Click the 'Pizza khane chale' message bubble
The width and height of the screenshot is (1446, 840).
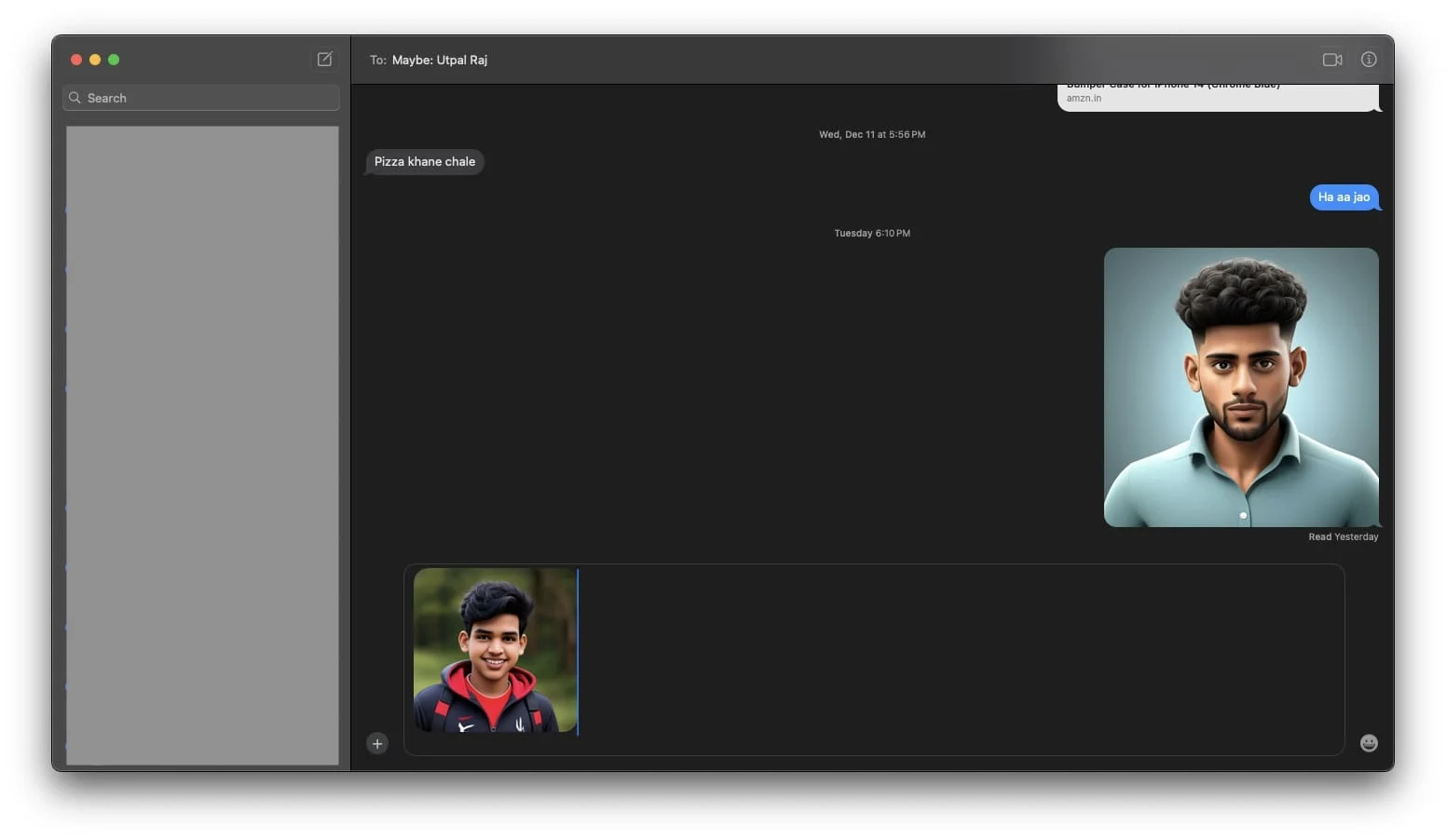pyautogui.click(x=425, y=161)
